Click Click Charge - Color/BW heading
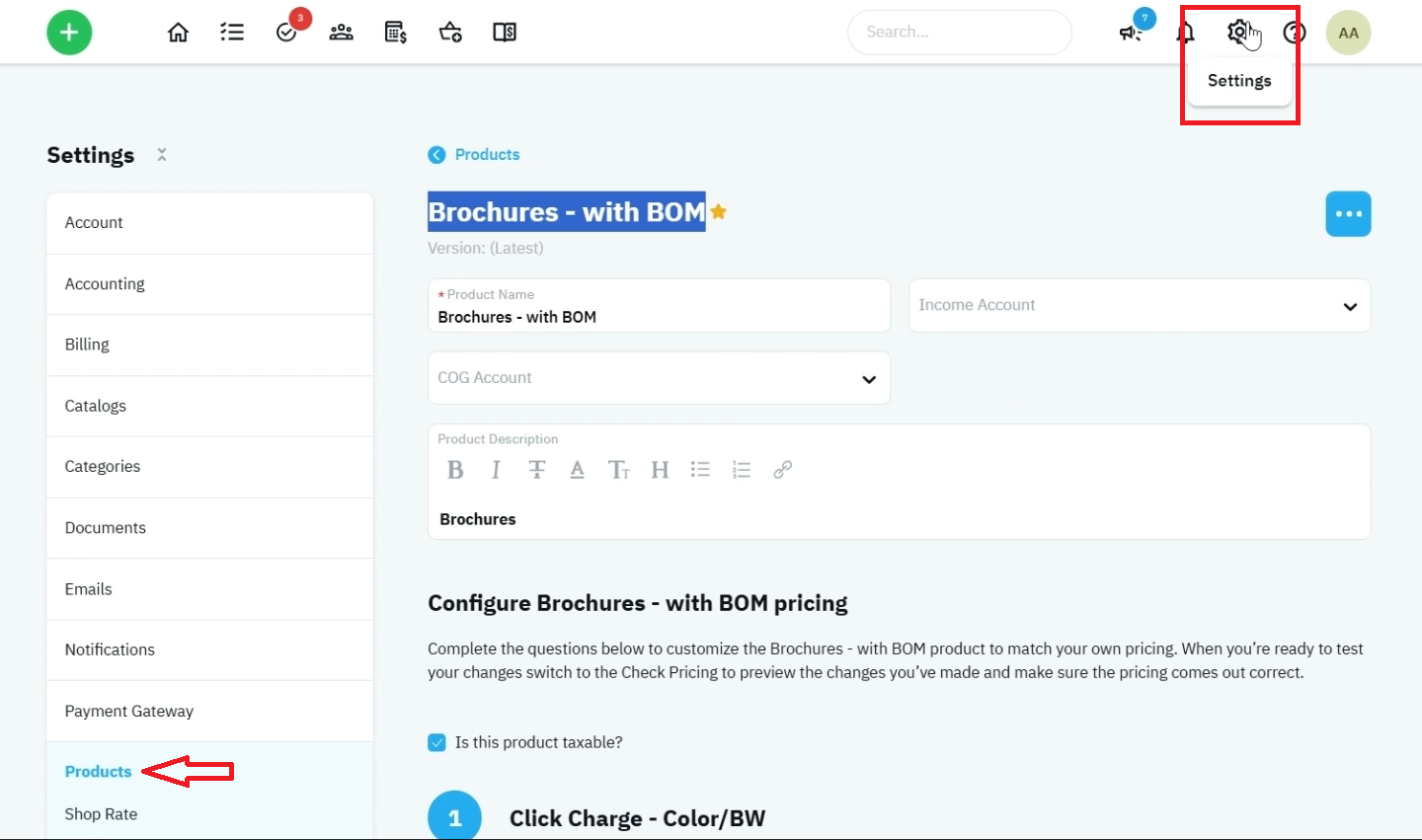 pyautogui.click(x=637, y=818)
